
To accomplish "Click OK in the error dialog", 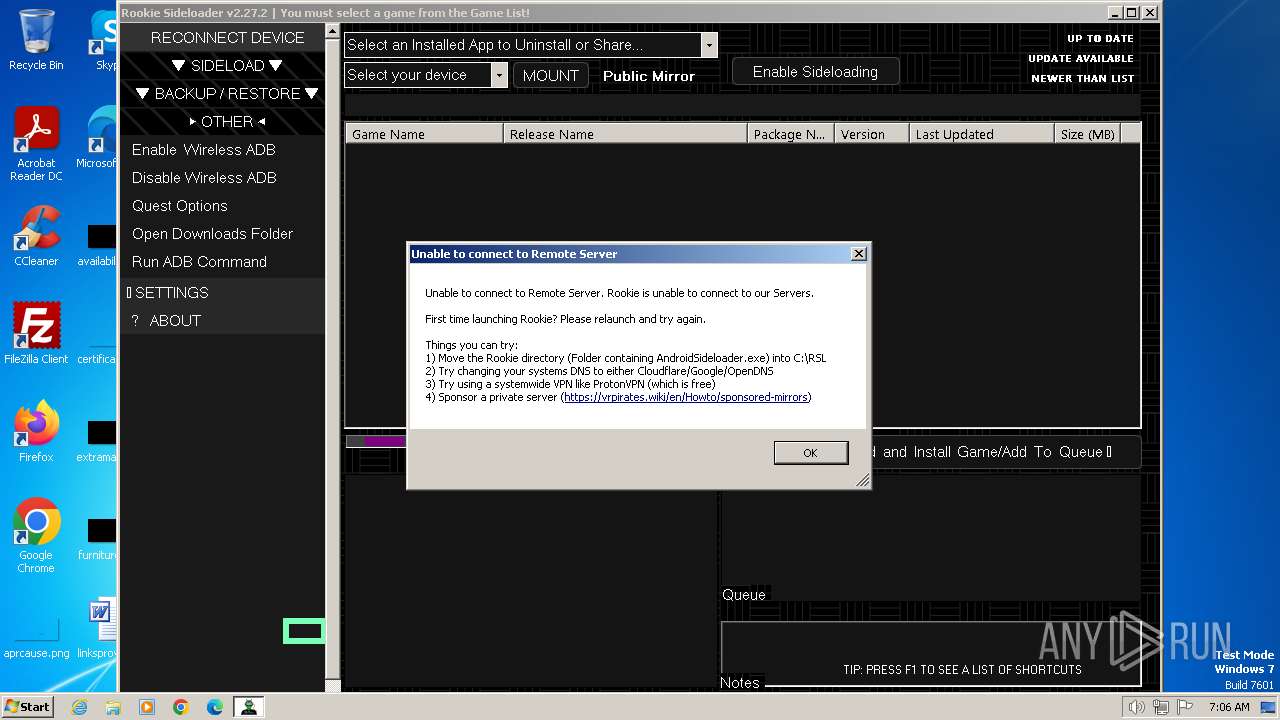I will (811, 453).
